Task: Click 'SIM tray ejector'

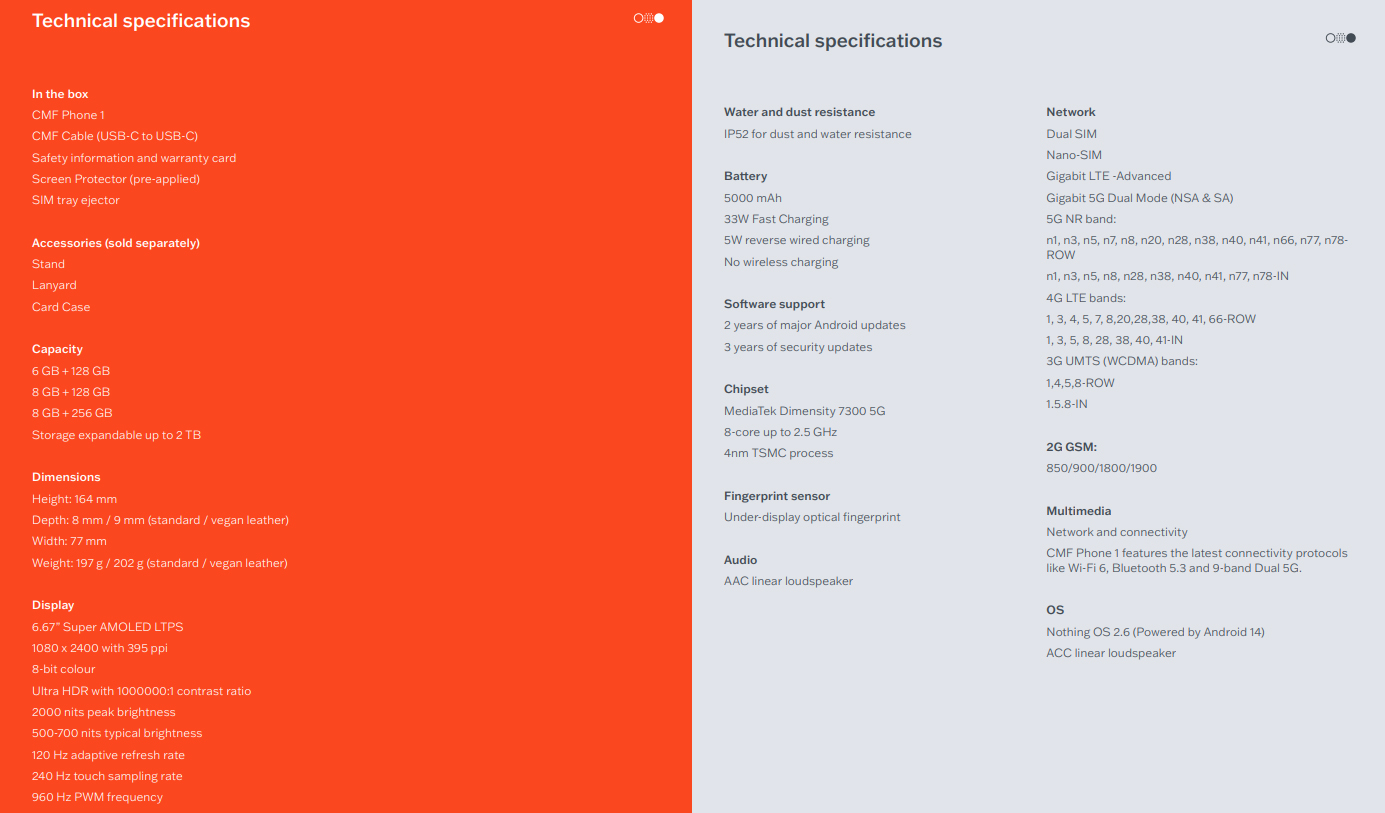Action: pyautogui.click(x=76, y=200)
